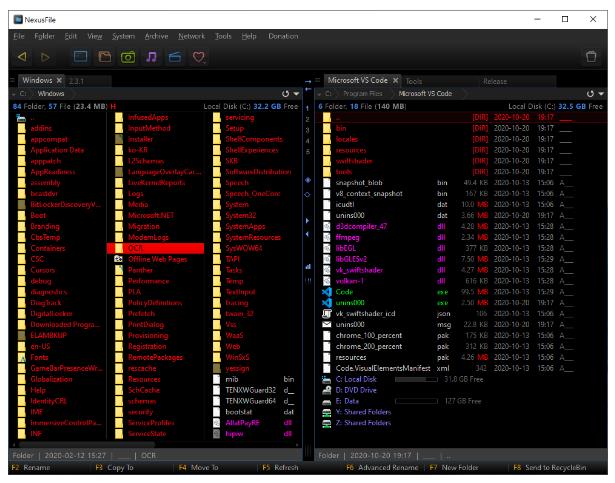
Task: Click Program Files in the right path bar
Action: (x=362, y=94)
